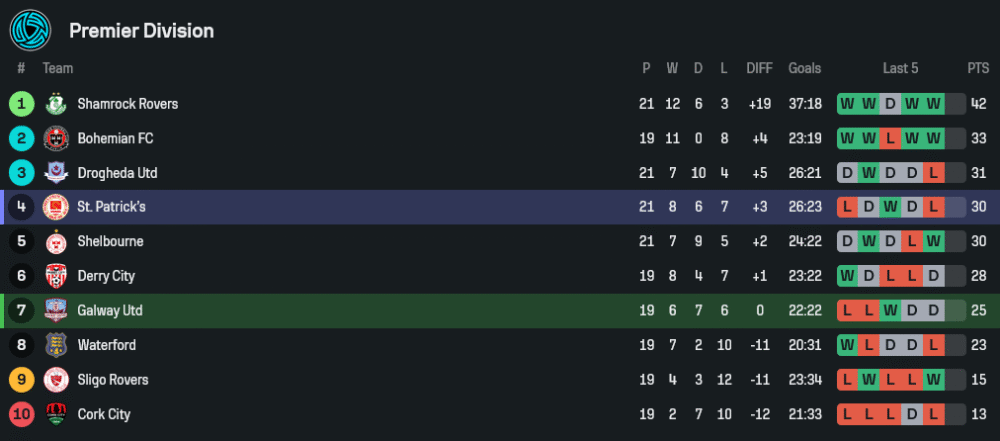Viewport: 1000px width, 441px height.
Task: Click the Shelbourne club crest
Action: coord(56,242)
